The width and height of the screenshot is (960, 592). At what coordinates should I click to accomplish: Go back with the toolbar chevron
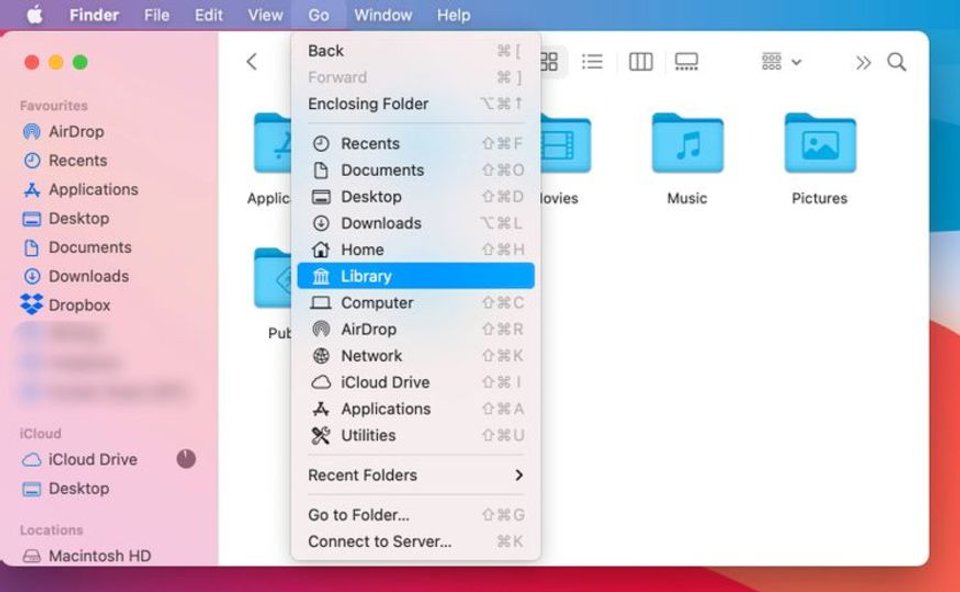[x=252, y=62]
